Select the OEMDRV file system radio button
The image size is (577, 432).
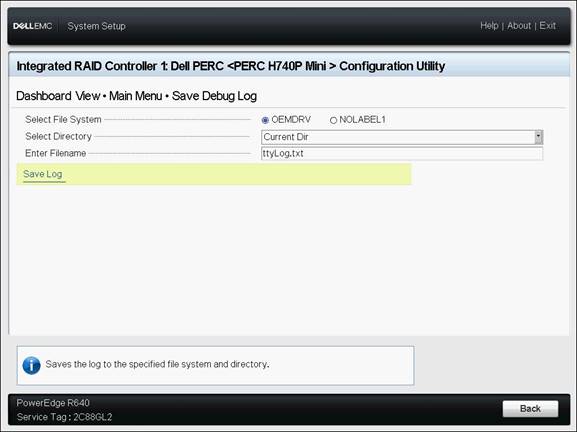pos(265,120)
